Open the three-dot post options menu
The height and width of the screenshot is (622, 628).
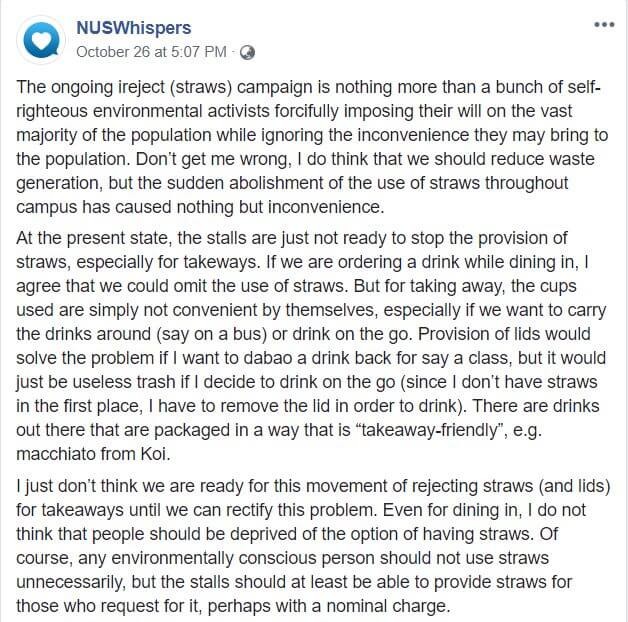coord(603,25)
